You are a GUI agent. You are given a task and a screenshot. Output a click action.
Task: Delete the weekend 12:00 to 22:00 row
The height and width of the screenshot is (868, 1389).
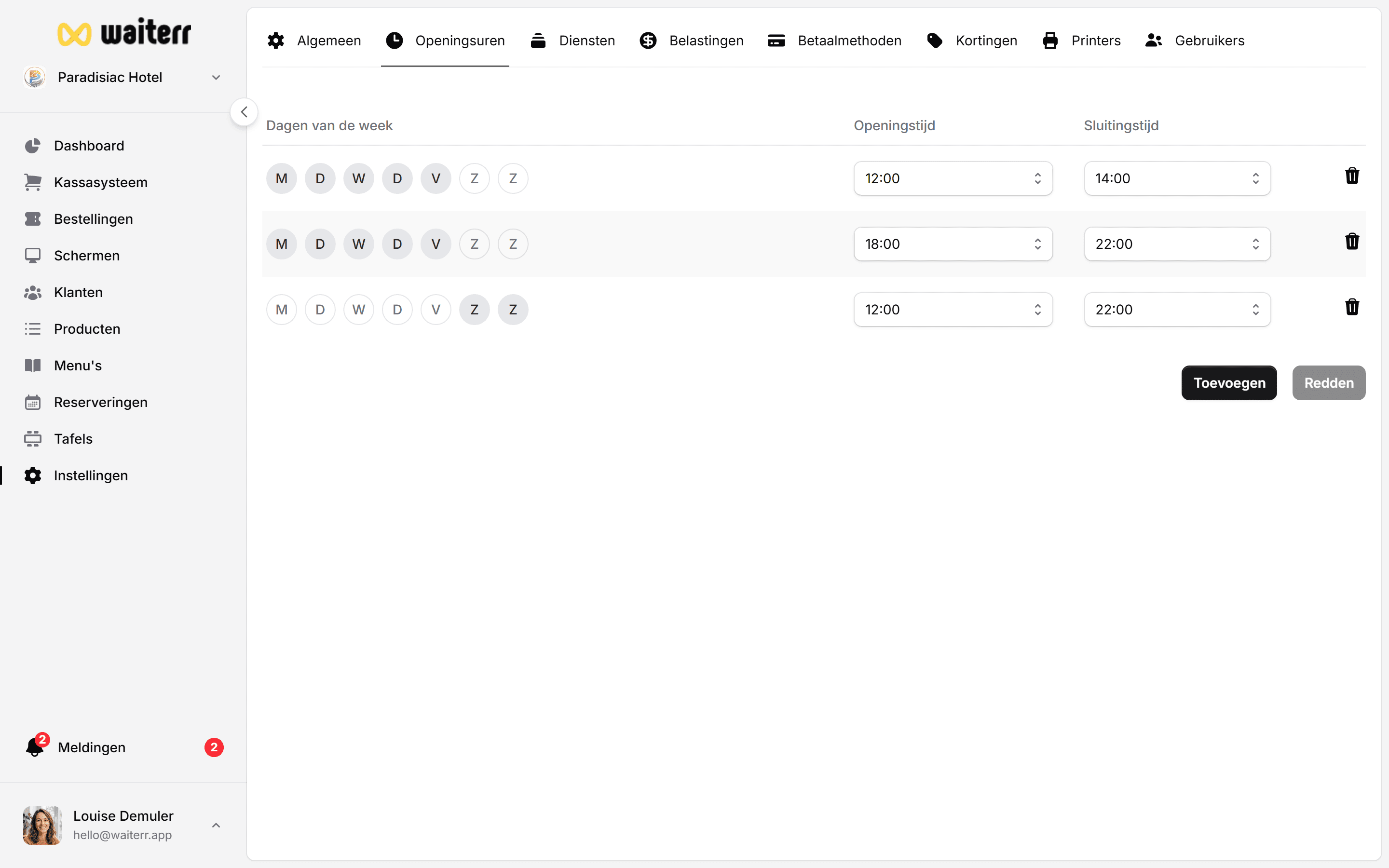point(1352,307)
